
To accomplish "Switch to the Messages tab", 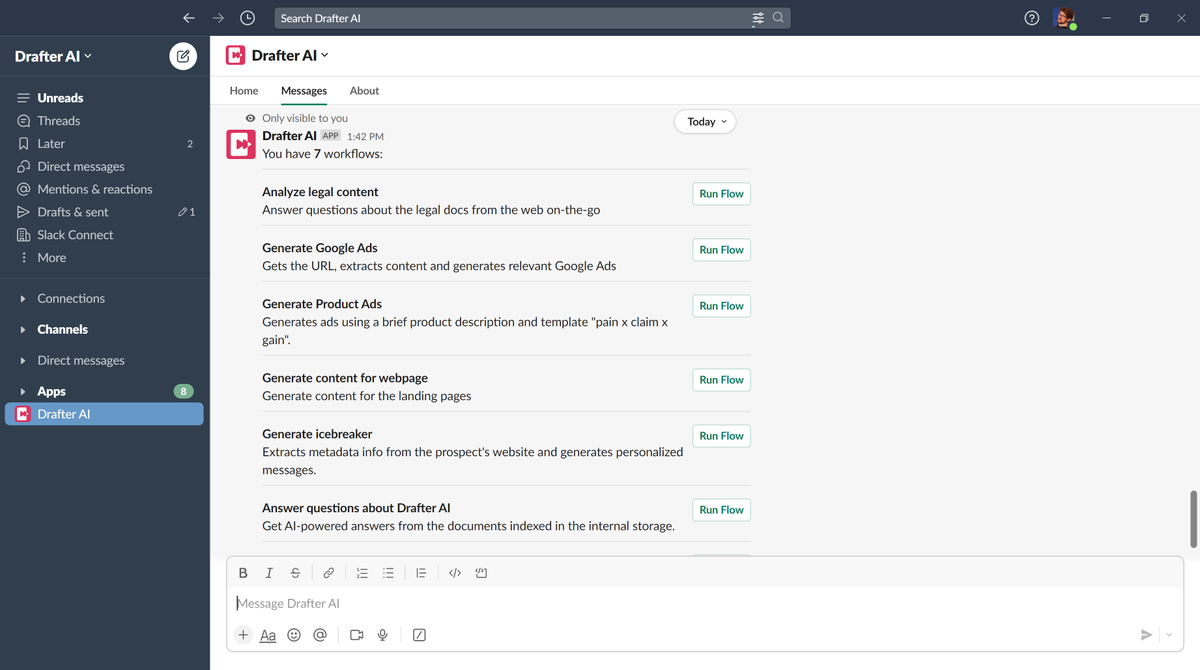I will 304,90.
